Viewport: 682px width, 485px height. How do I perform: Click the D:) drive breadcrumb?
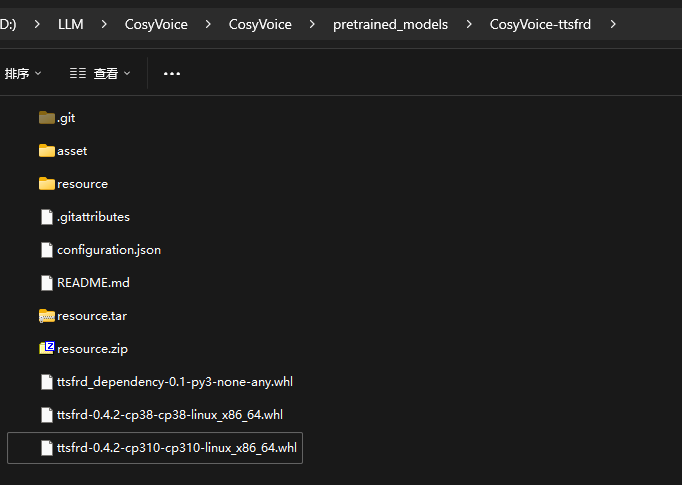coord(8,24)
